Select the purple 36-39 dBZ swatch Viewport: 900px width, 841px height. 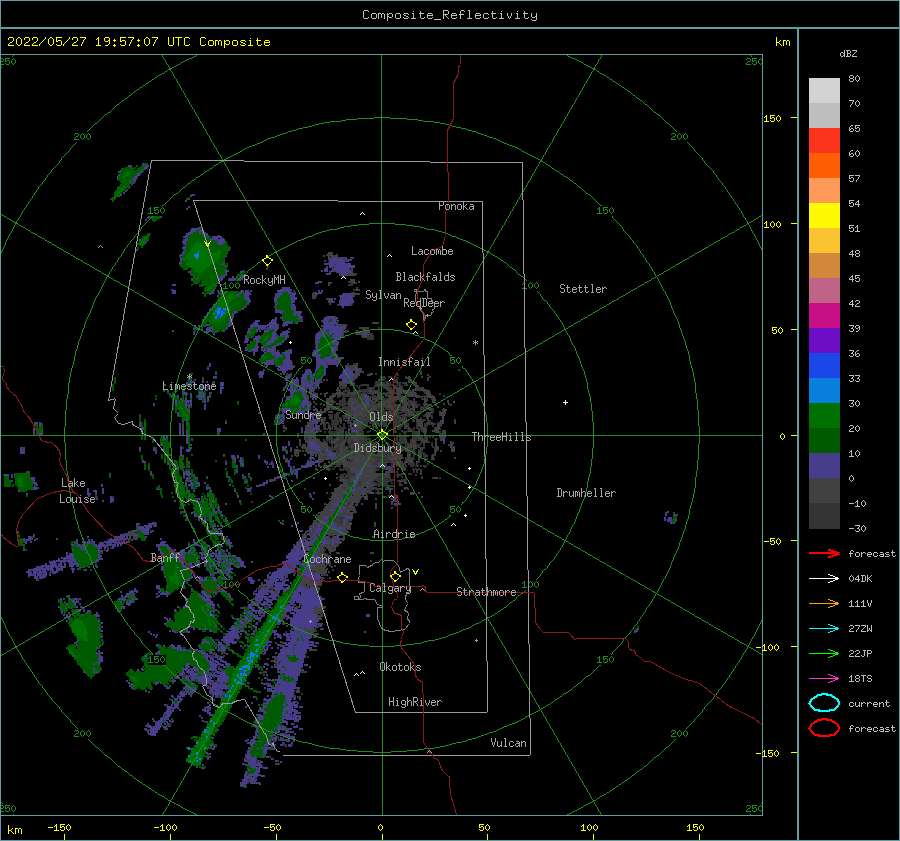point(824,341)
